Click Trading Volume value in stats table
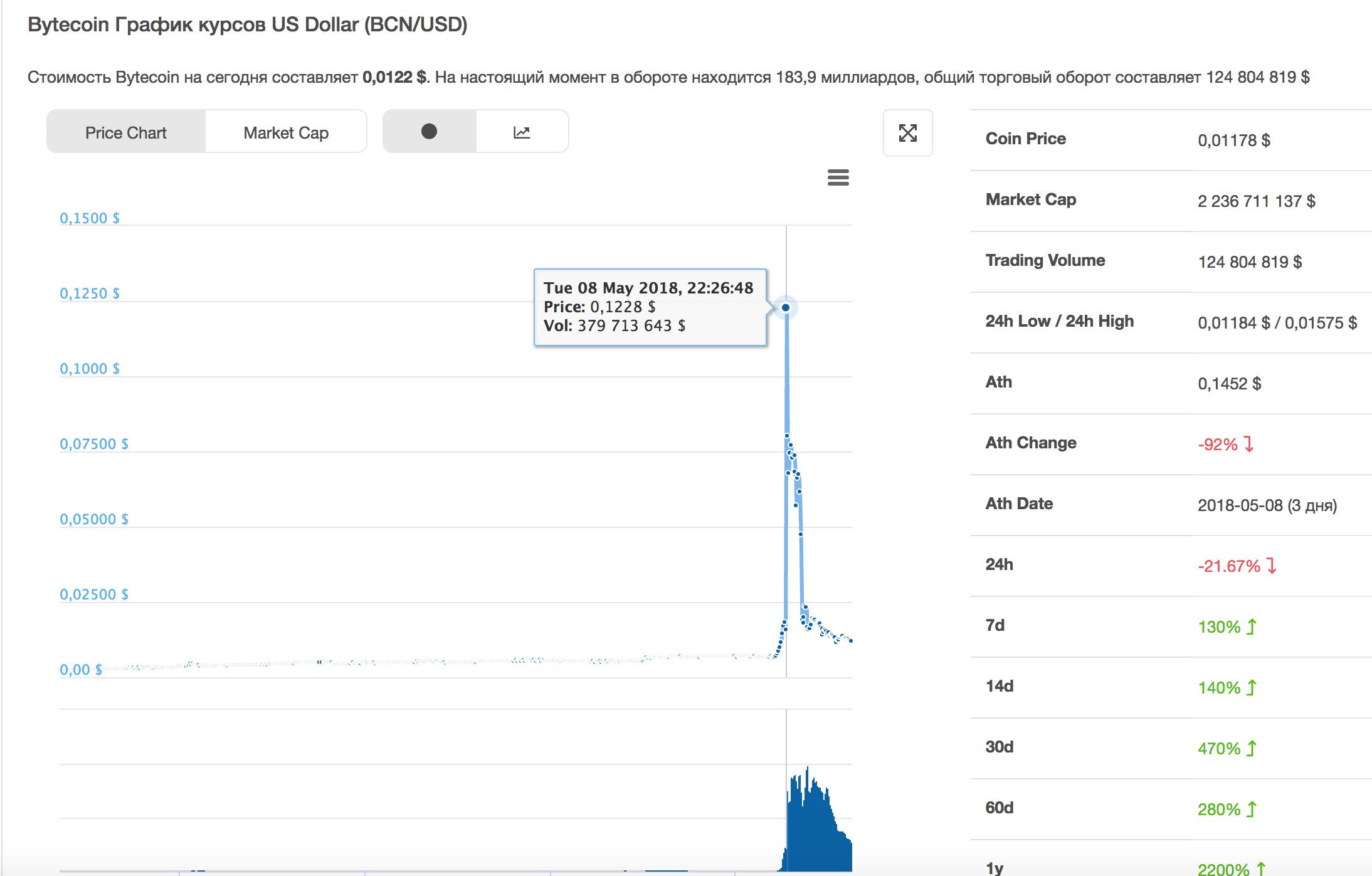 click(1250, 262)
